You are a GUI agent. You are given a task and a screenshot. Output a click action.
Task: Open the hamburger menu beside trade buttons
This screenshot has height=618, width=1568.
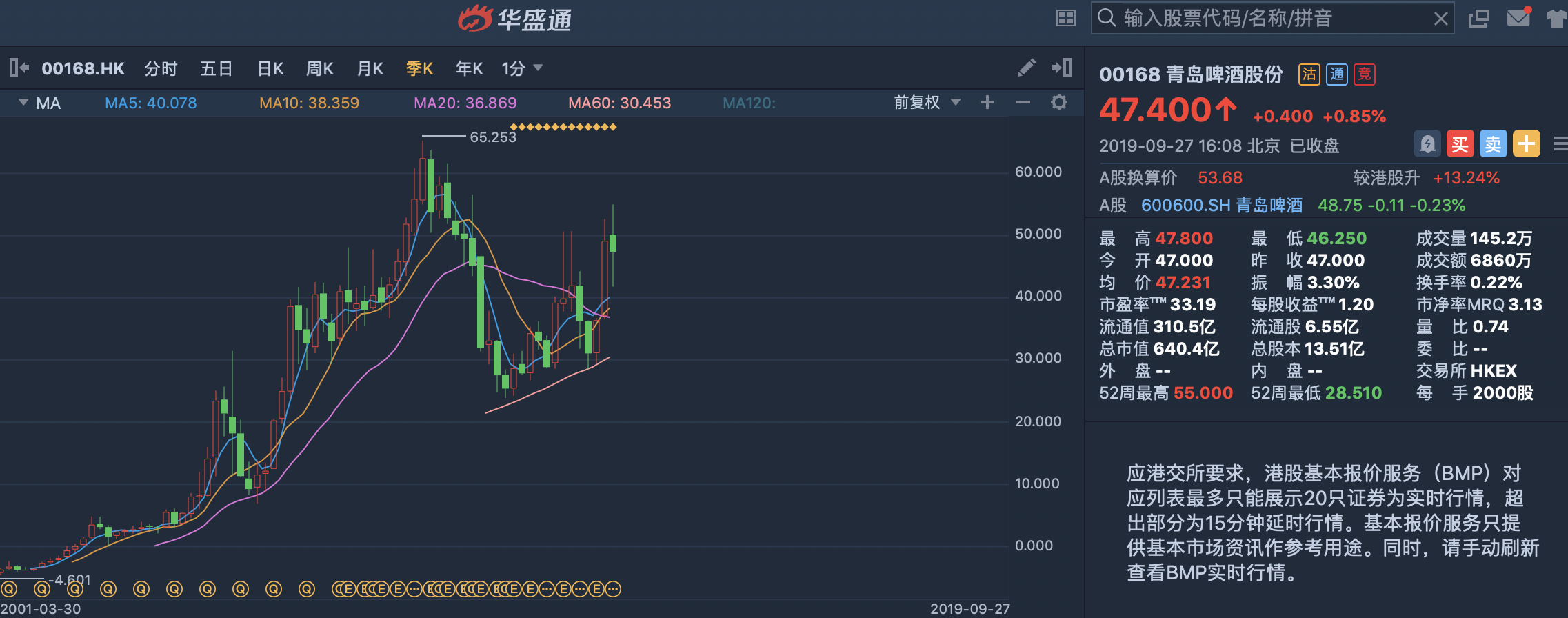pos(1561,144)
